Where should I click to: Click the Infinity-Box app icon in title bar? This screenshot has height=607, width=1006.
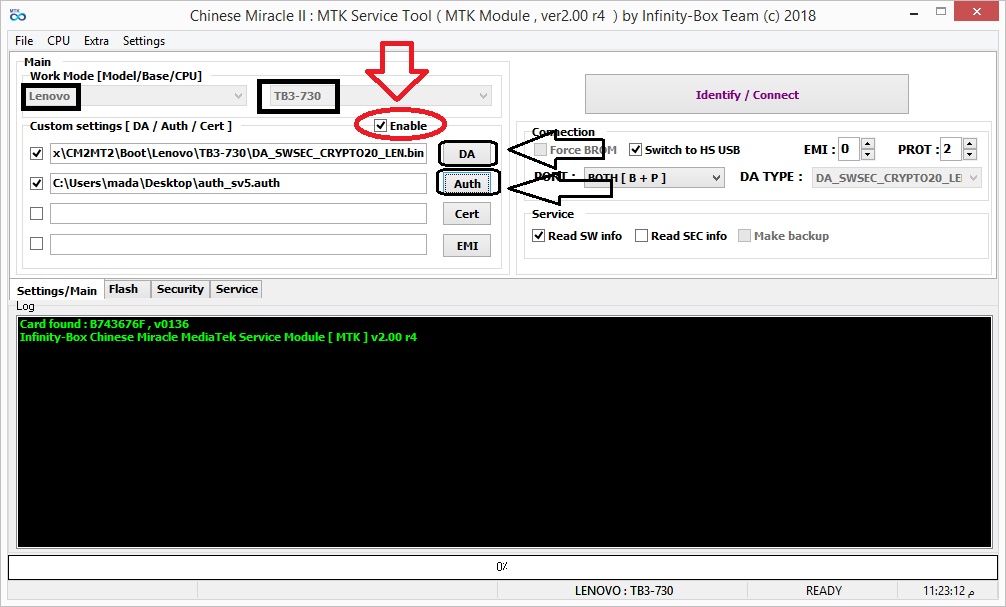pos(17,14)
